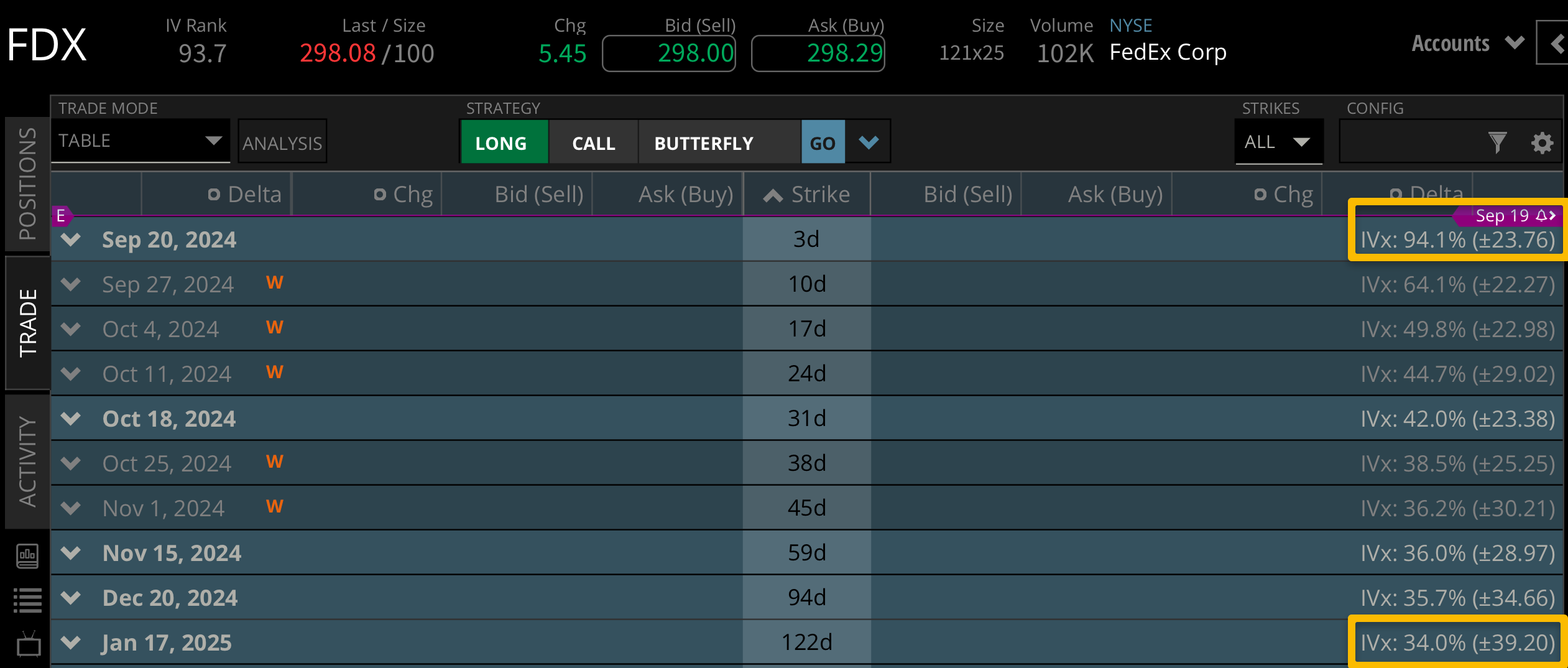This screenshot has width=1568, height=668.
Task: Toggle the ANALYSIS mode
Action: [x=282, y=143]
